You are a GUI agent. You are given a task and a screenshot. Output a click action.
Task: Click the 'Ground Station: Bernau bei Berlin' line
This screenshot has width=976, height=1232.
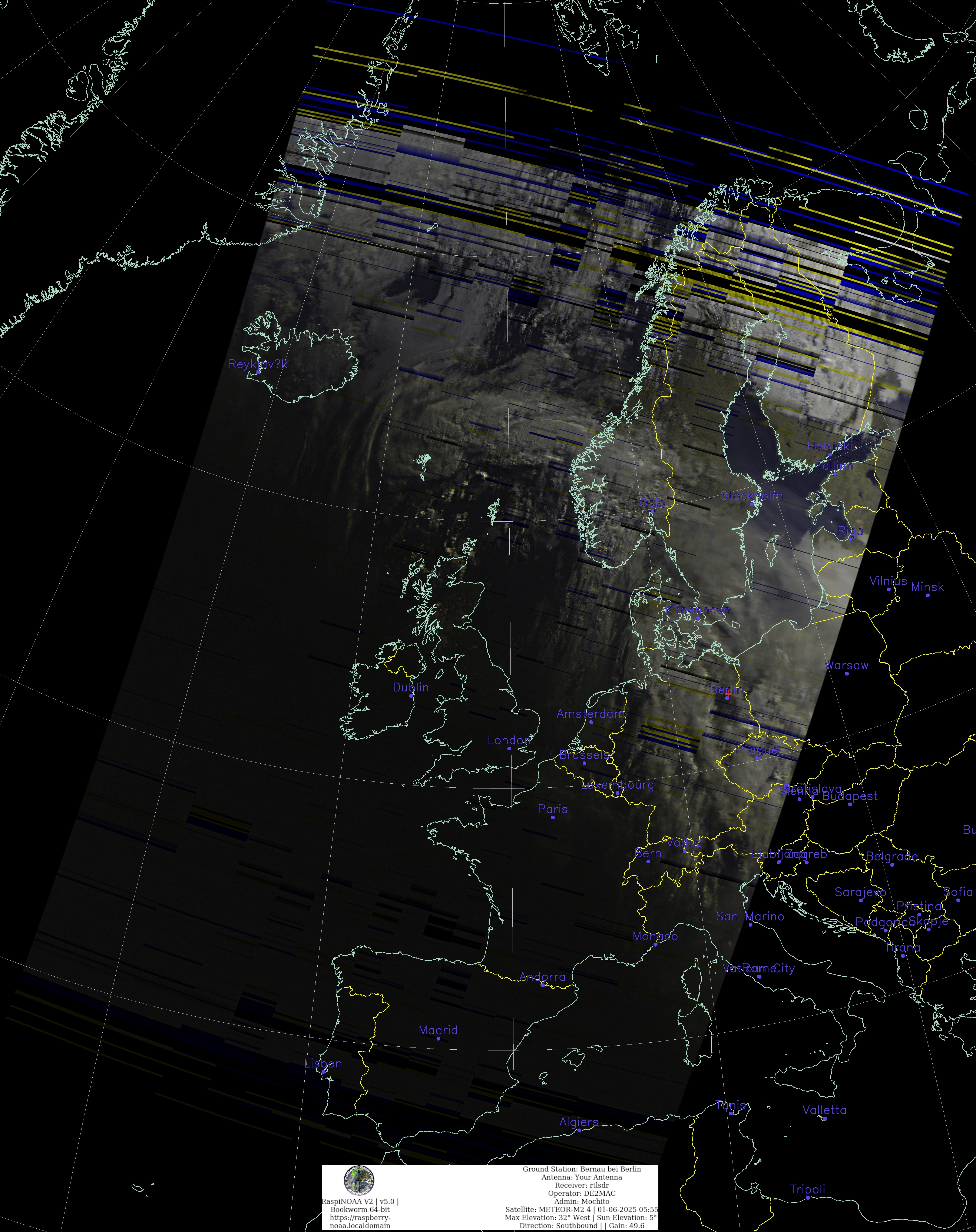[x=582, y=1170]
